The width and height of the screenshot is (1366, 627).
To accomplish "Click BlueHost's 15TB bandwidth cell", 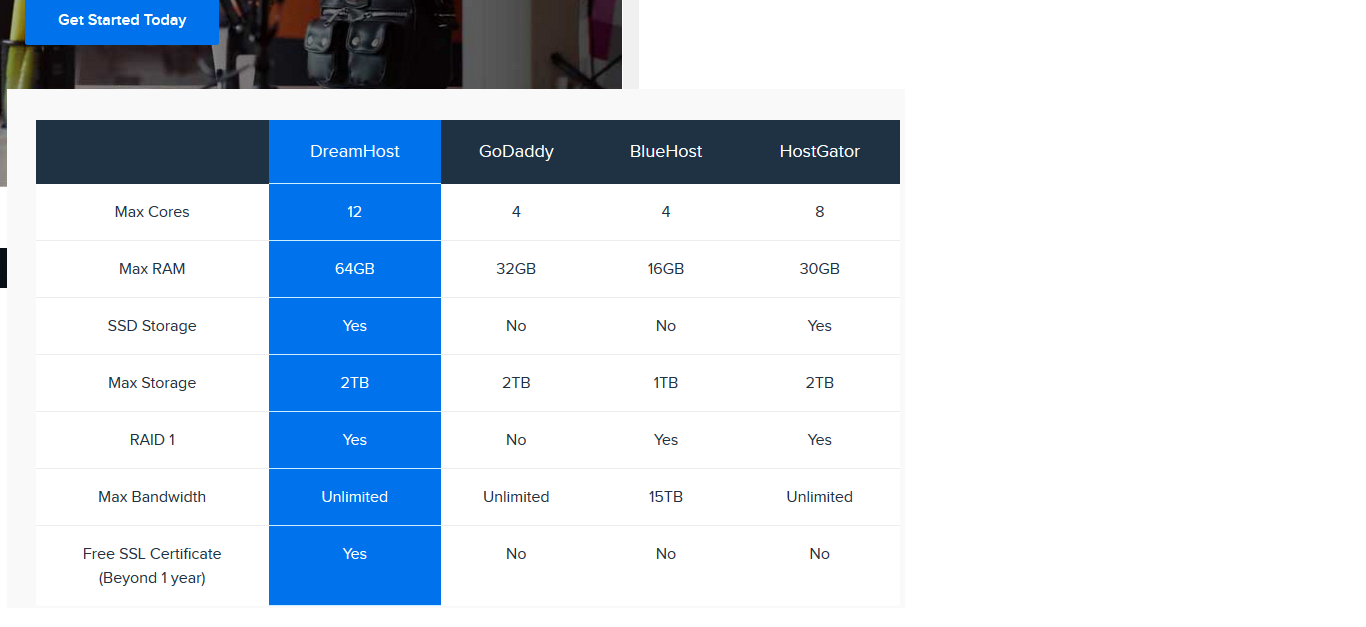I will [666, 497].
